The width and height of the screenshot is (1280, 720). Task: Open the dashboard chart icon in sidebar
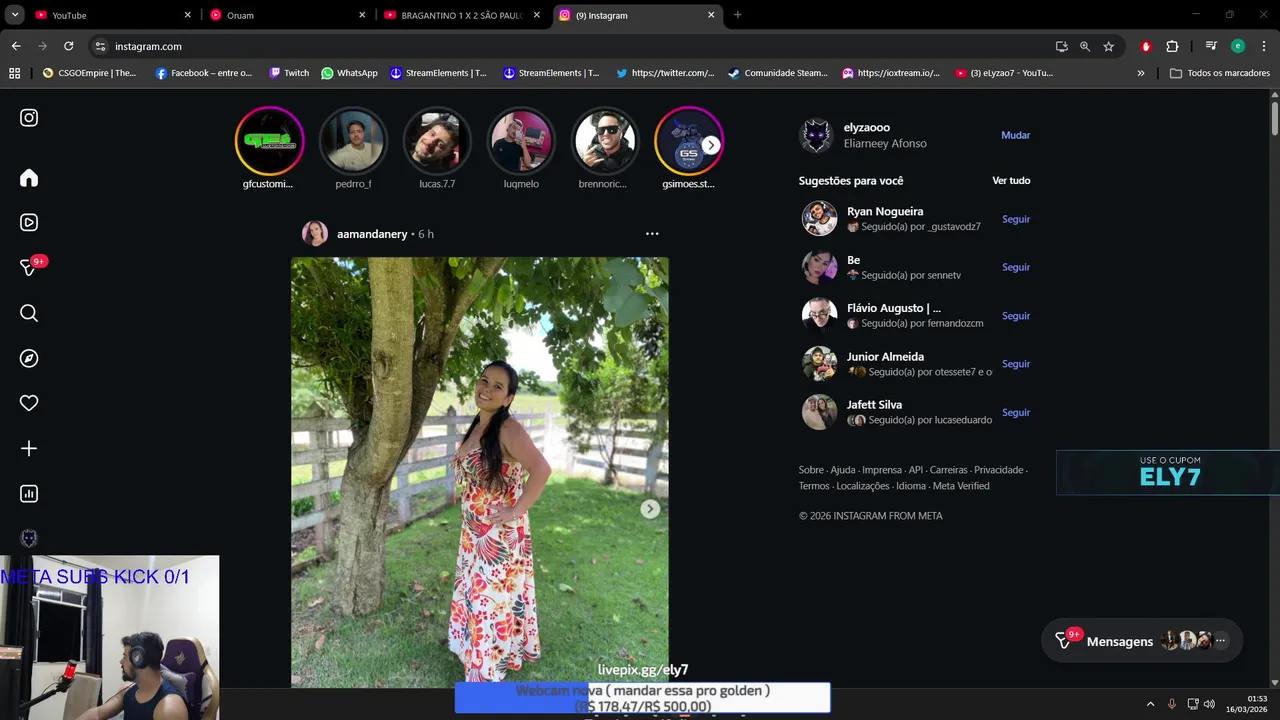tap(29, 494)
